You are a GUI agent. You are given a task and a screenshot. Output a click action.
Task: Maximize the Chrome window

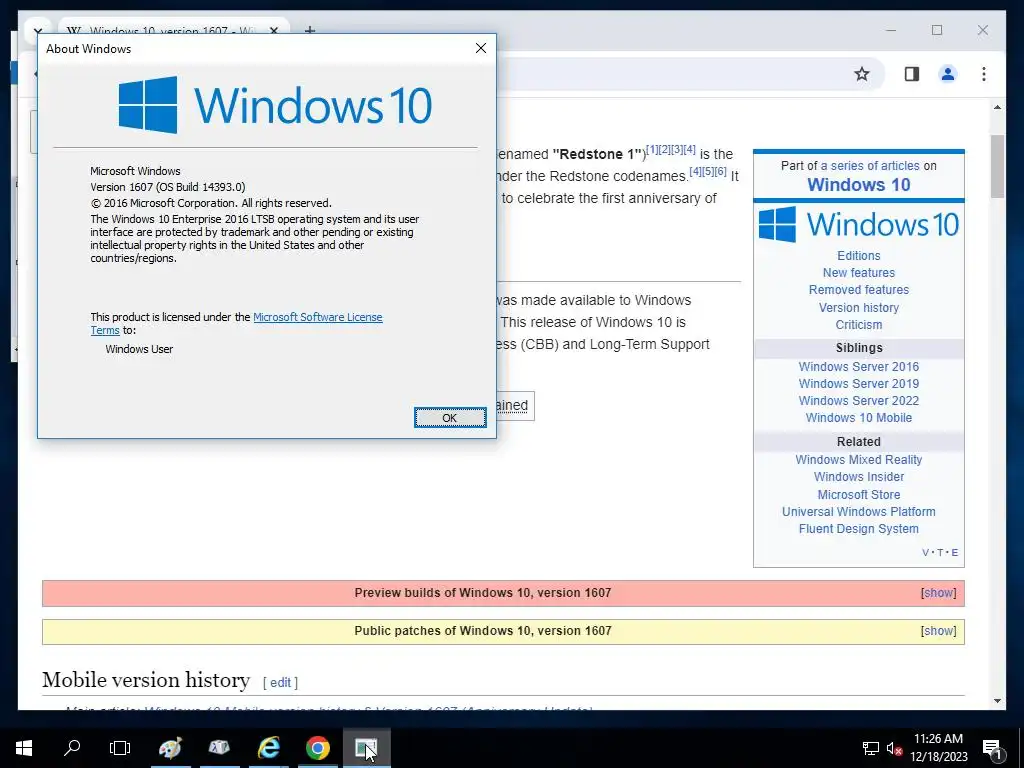937,30
